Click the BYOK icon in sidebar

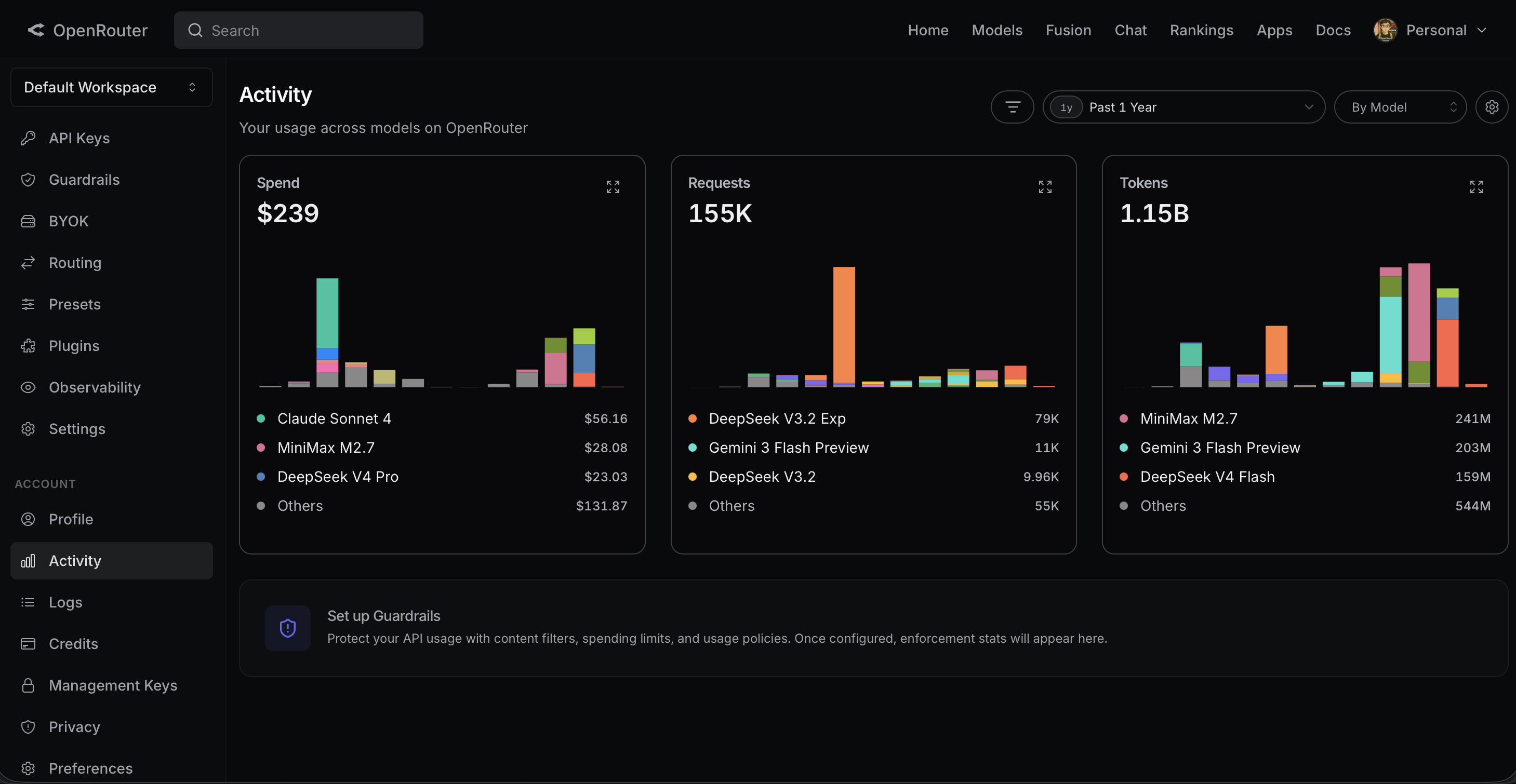(28, 221)
